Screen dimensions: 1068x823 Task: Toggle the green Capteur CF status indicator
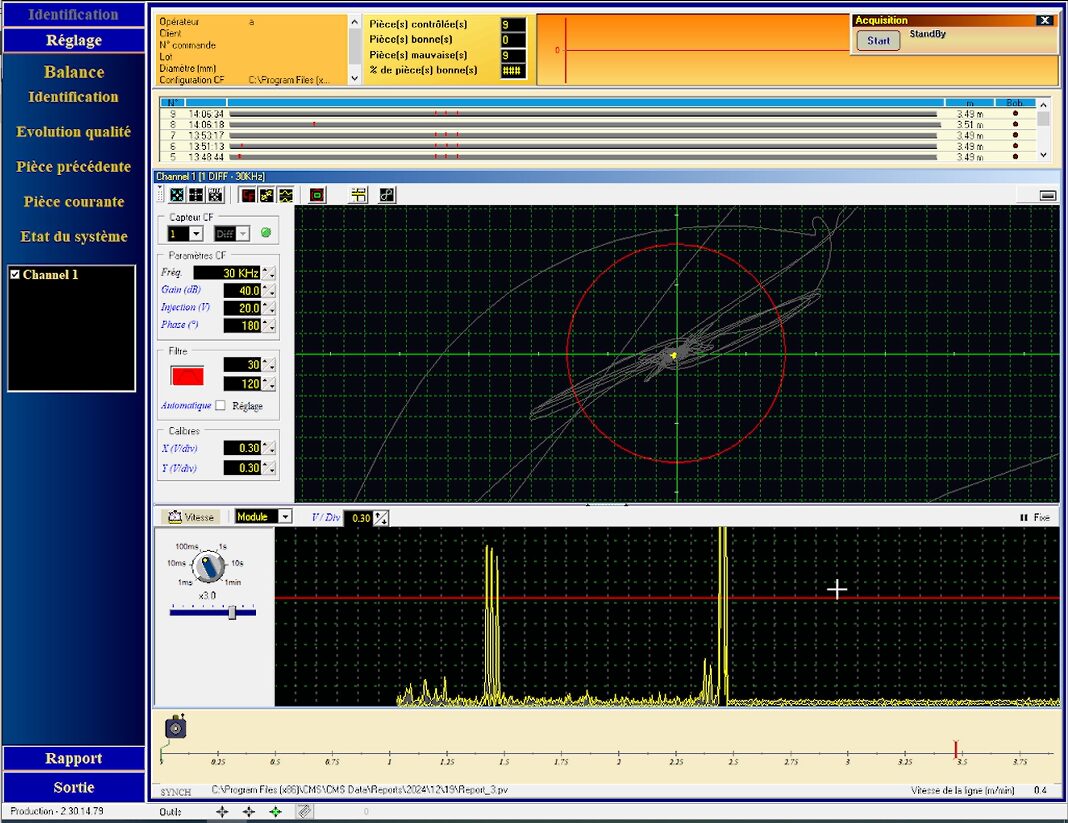(265, 233)
